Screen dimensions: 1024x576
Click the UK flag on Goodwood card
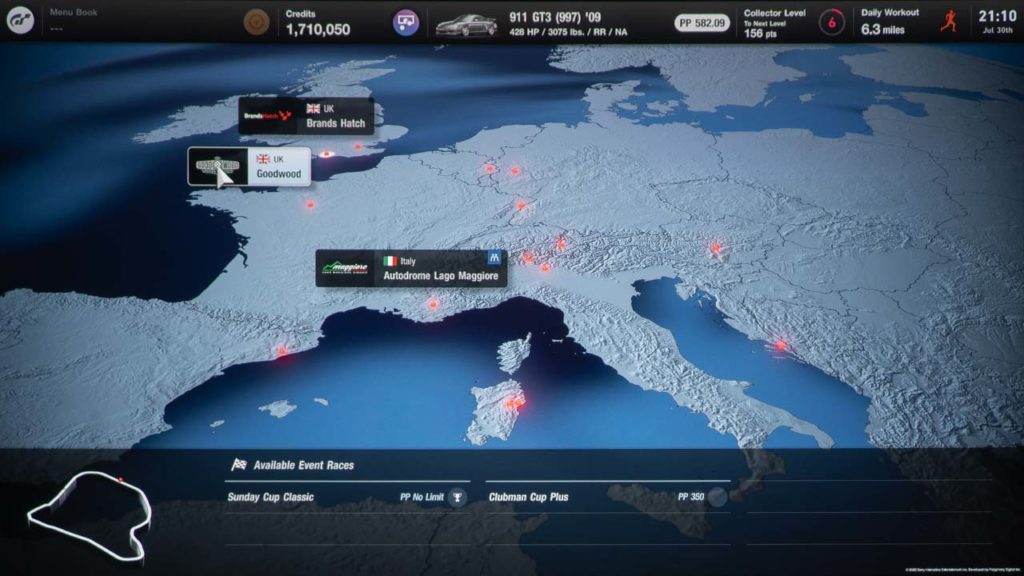(x=263, y=159)
